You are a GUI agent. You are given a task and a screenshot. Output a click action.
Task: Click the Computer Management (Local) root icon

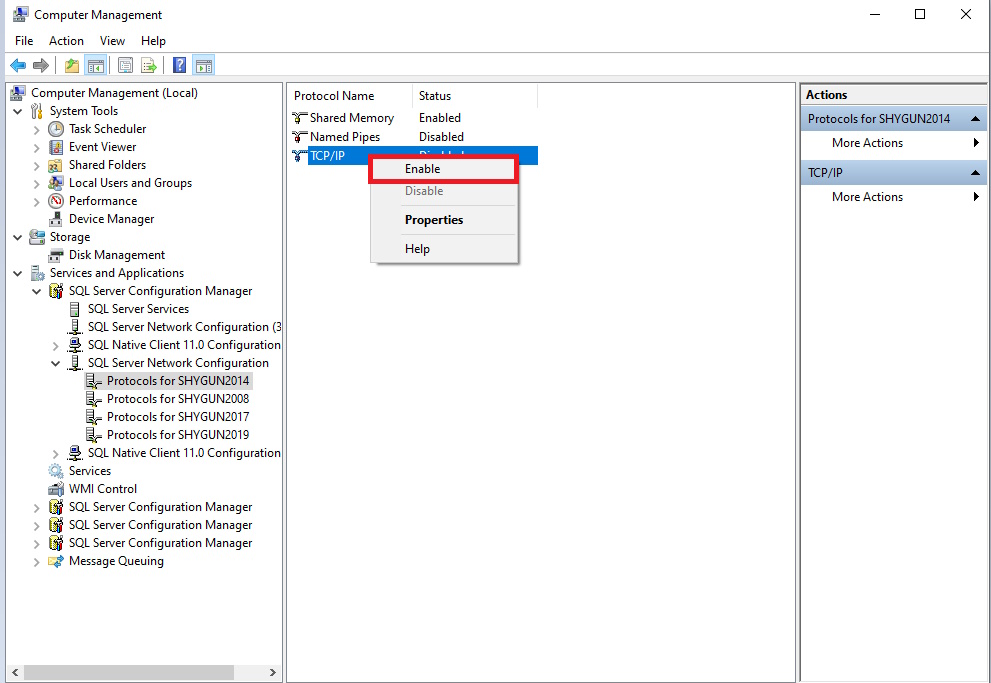pos(18,93)
